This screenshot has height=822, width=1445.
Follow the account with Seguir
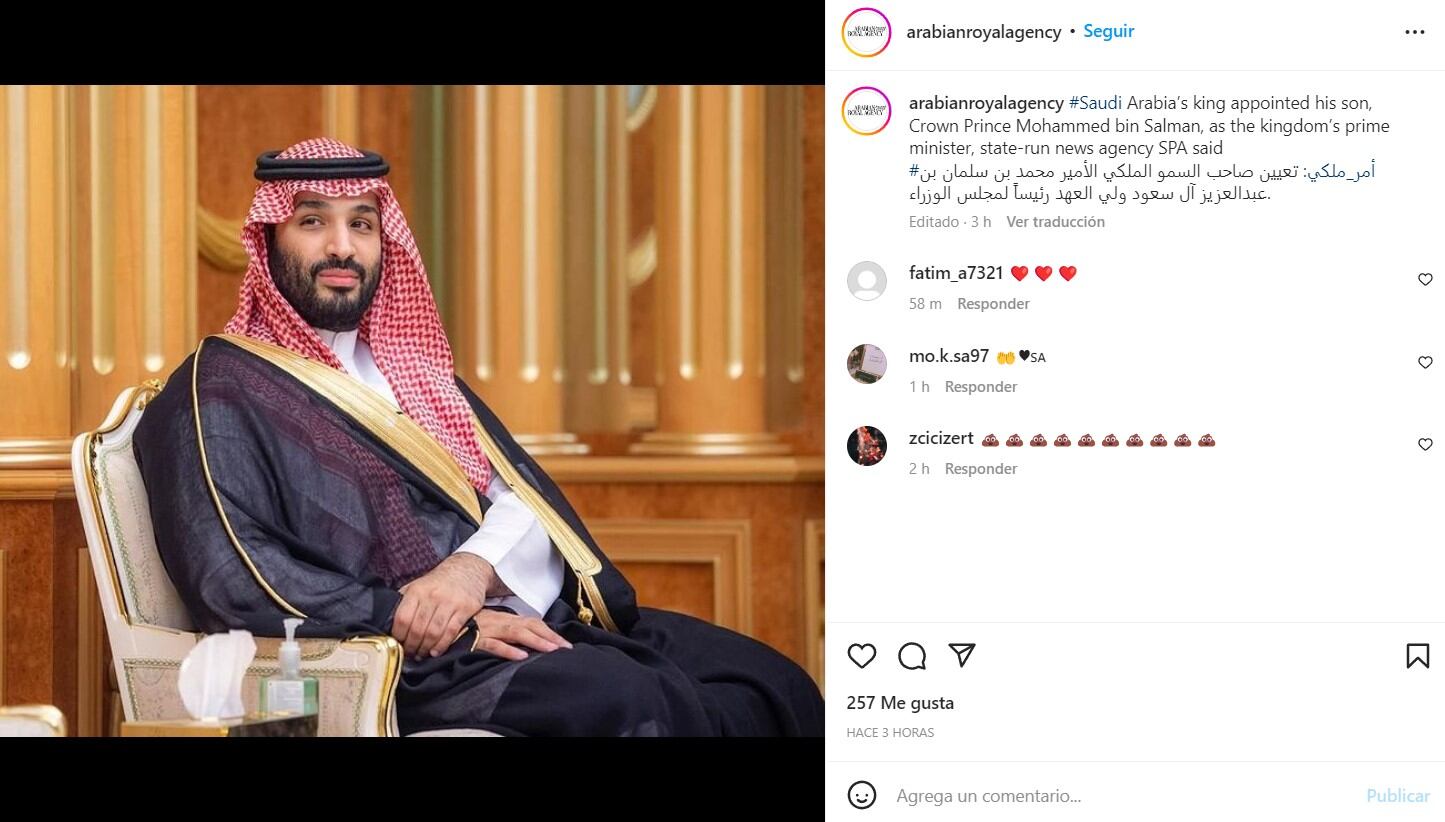click(x=1108, y=31)
